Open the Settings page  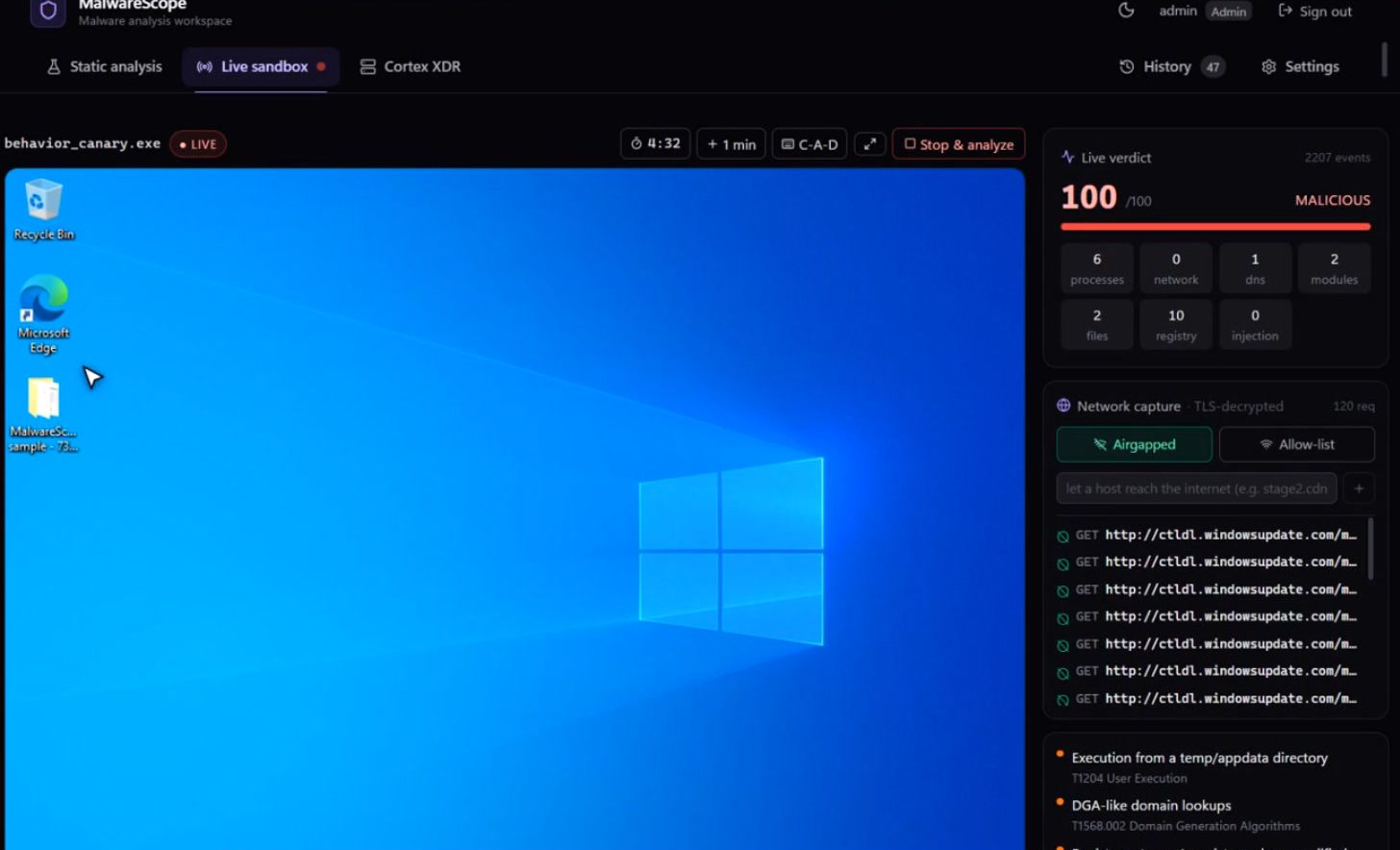(1300, 66)
